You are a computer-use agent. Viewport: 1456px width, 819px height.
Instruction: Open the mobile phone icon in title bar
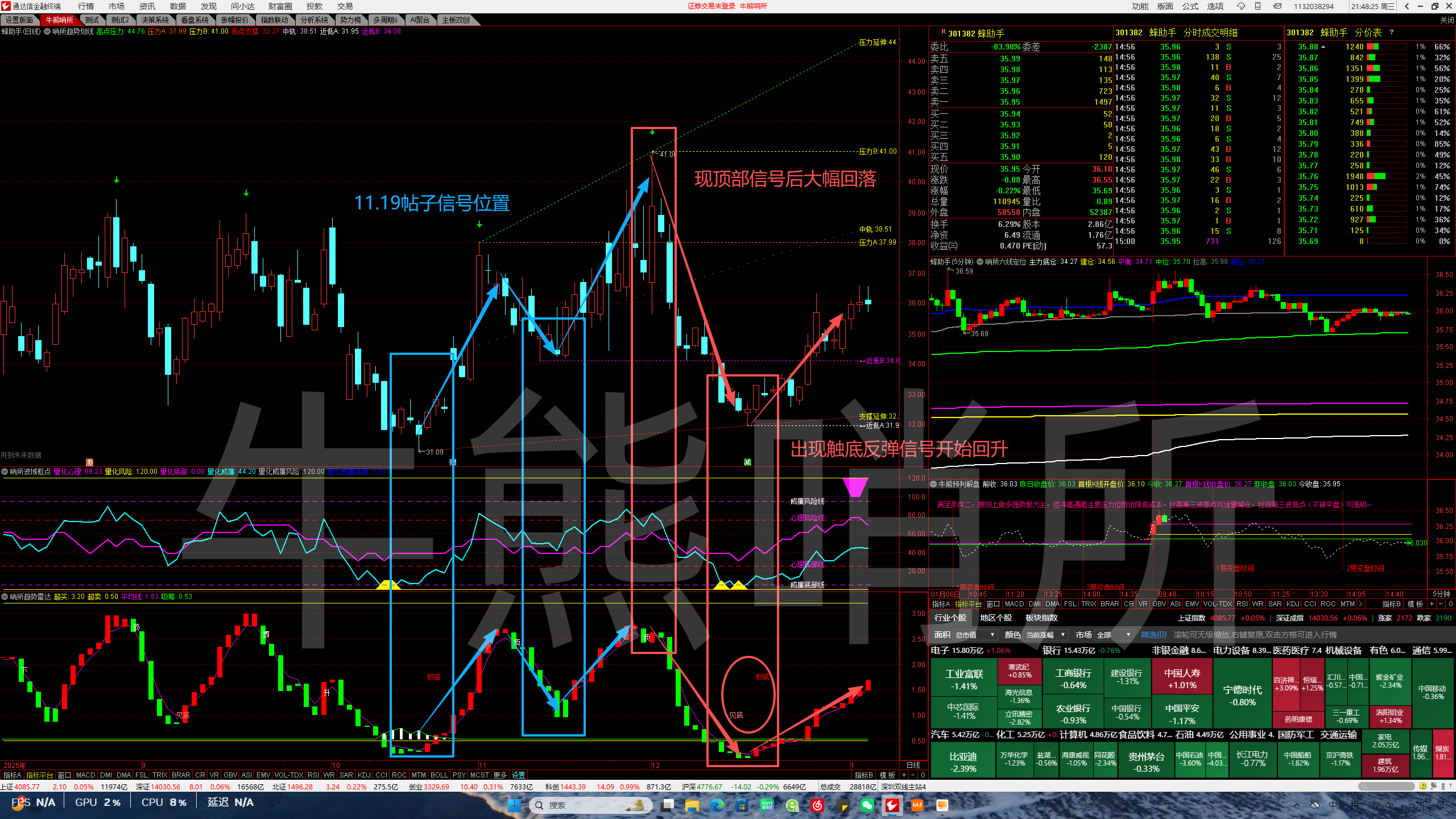[1258, 6]
